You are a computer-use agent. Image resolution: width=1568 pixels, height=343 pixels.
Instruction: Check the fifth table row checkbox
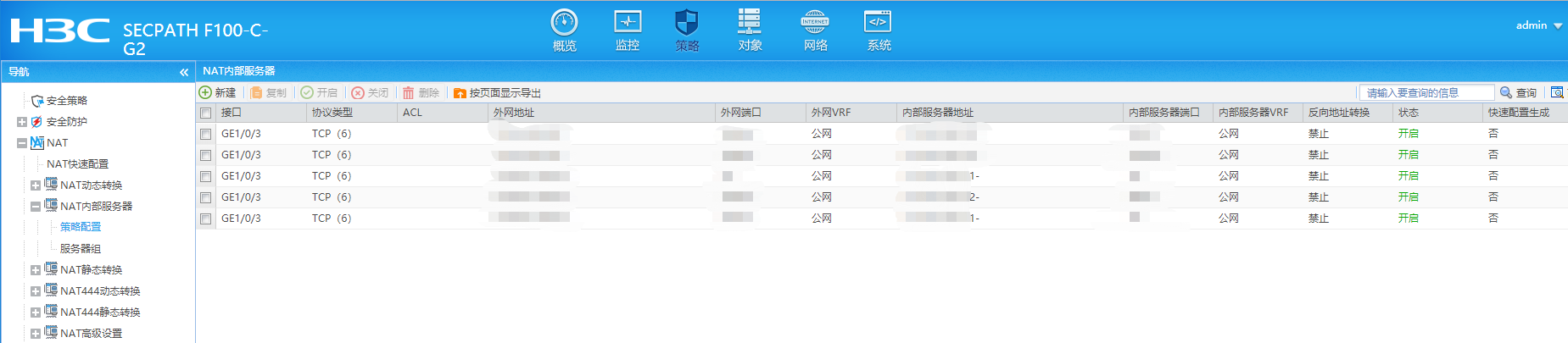pyautogui.click(x=205, y=219)
